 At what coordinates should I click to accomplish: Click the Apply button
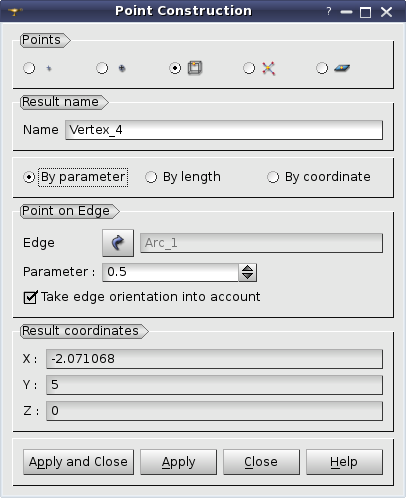tap(178, 462)
